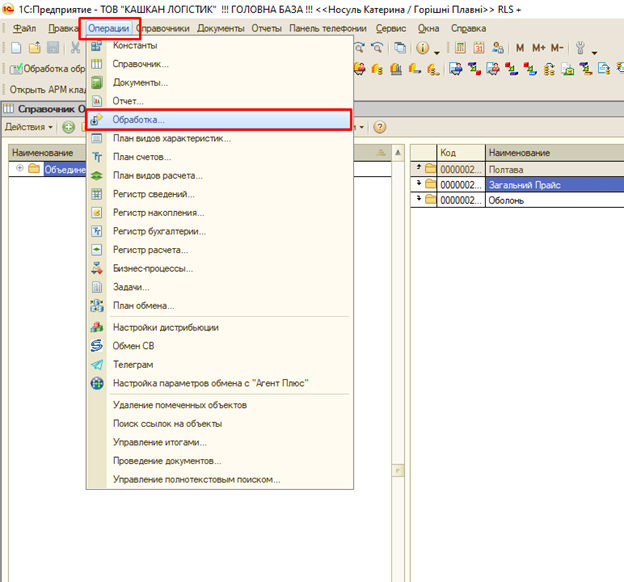Choose Удаление помеченных объектов

pyautogui.click(x=220, y=405)
